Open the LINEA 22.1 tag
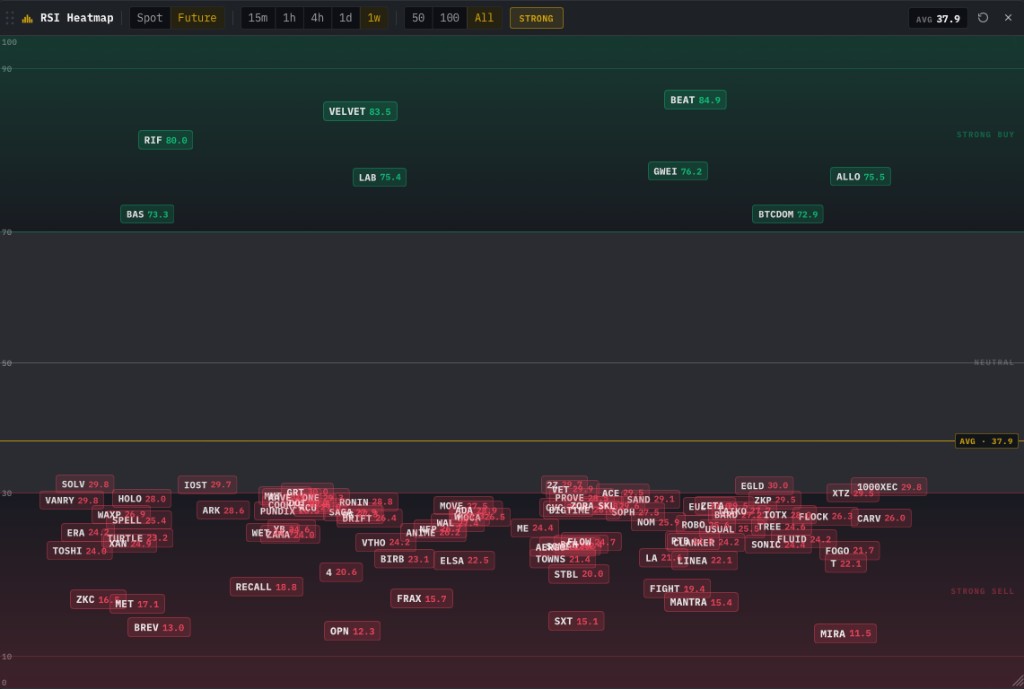The image size is (1024, 689). [704, 560]
